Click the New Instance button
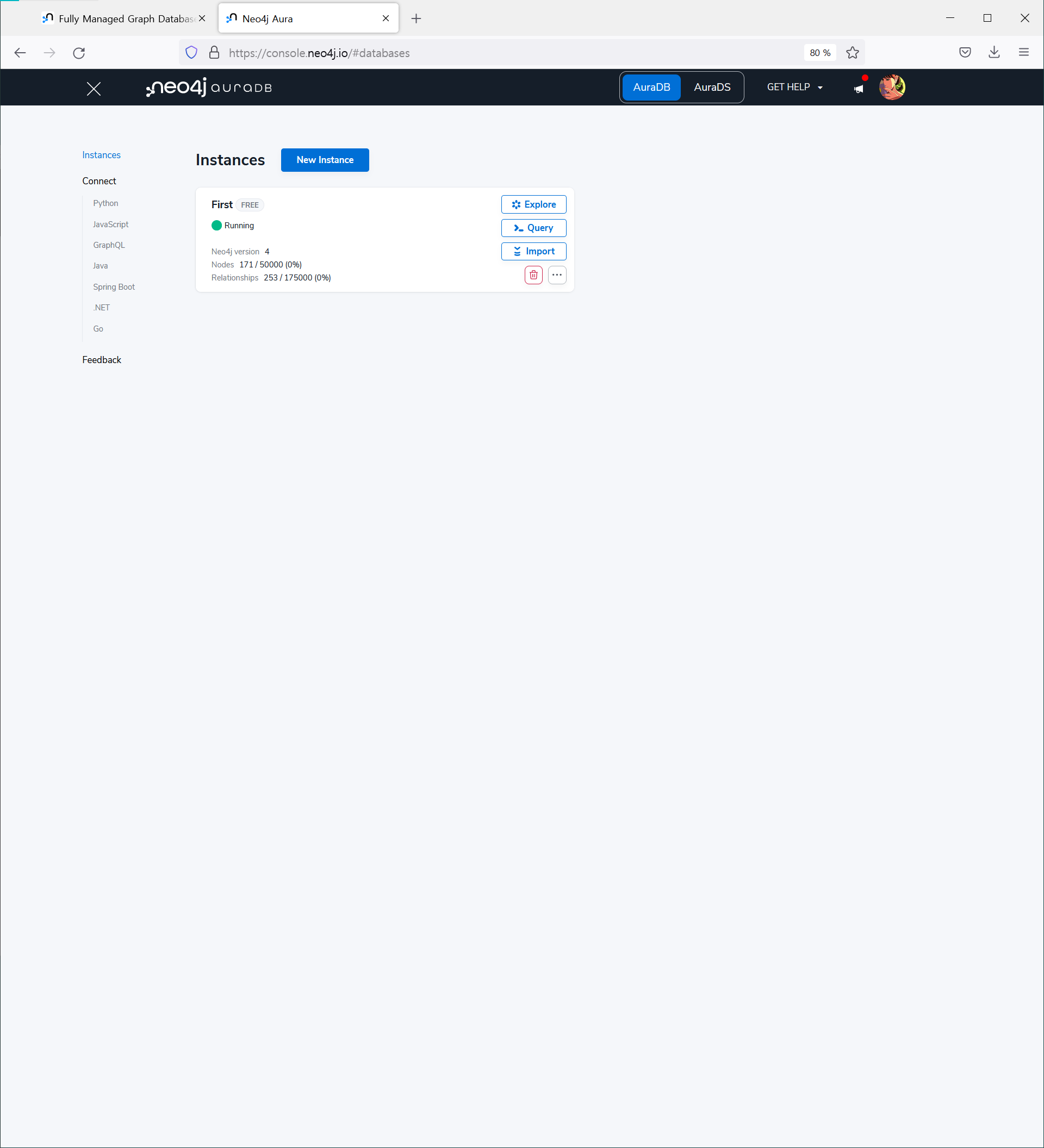The height and width of the screenshot is (1148, 1044). coord(325,160)
